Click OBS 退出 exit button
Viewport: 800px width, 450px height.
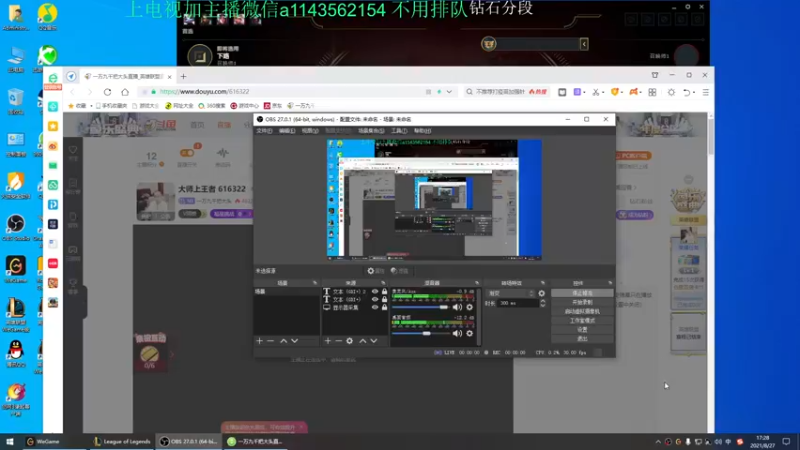[x=582, y=339]
